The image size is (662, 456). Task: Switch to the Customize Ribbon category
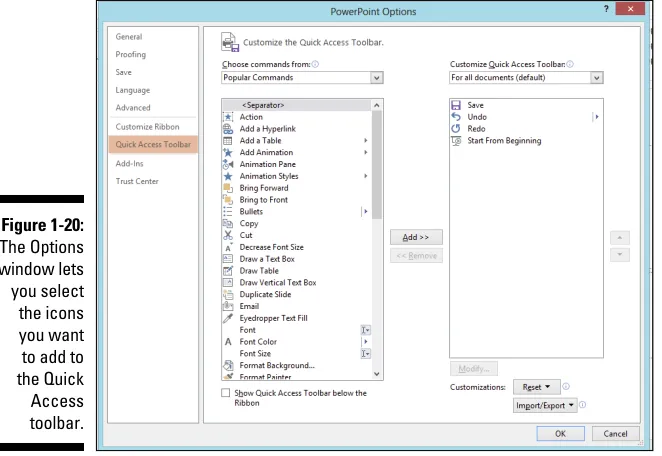coord(147,127)
